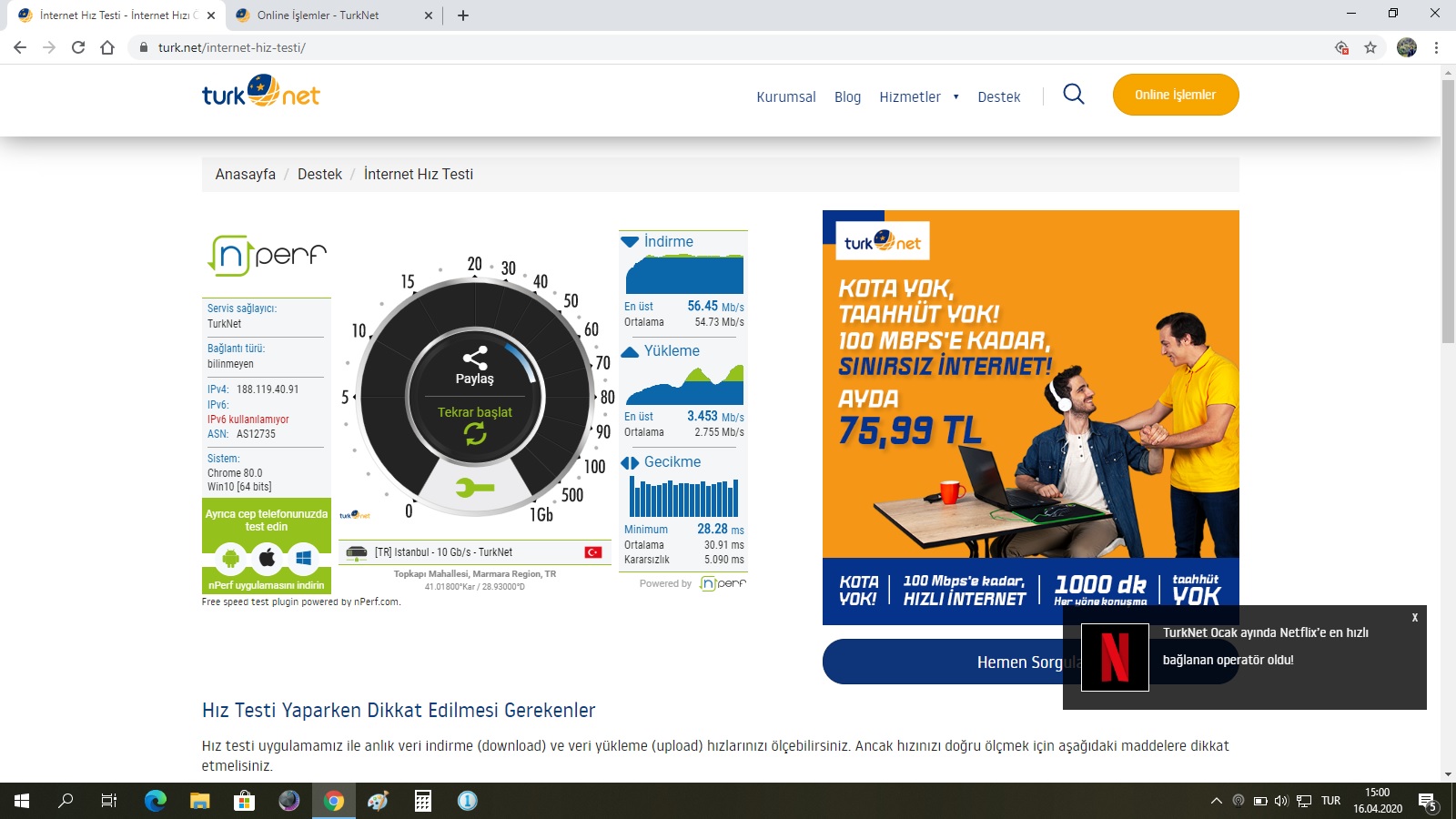
Task: Go to the browser home page
Action: [x=107, y=47]
